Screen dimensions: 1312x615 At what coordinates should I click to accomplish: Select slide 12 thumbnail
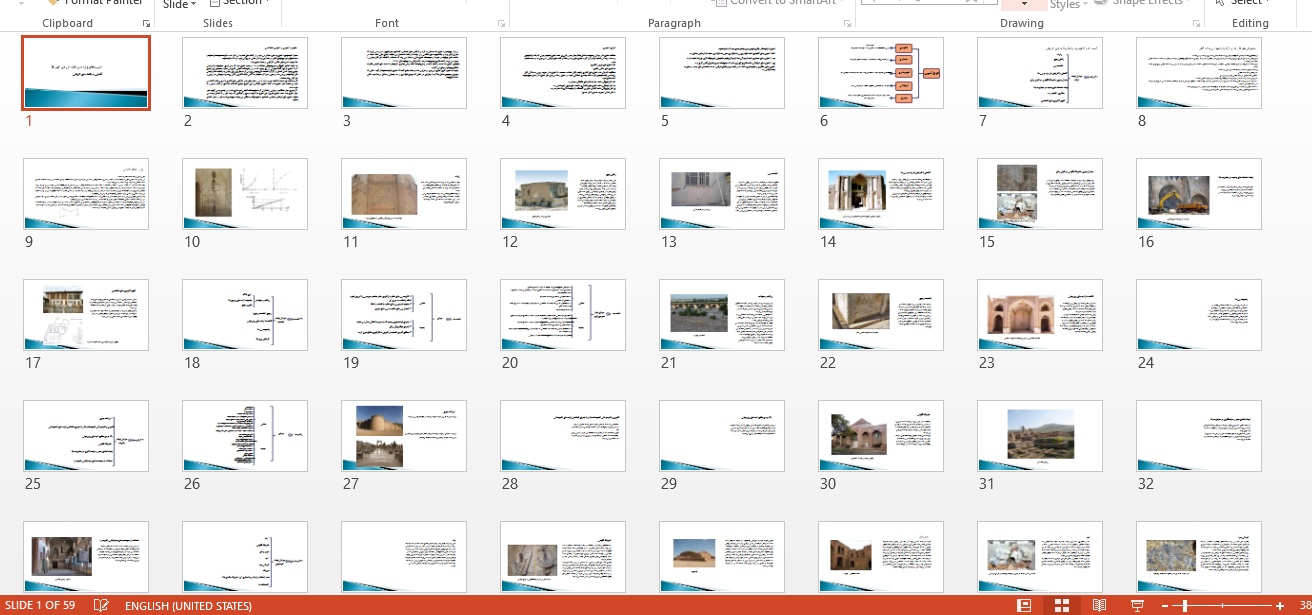[x=563, y=194]
